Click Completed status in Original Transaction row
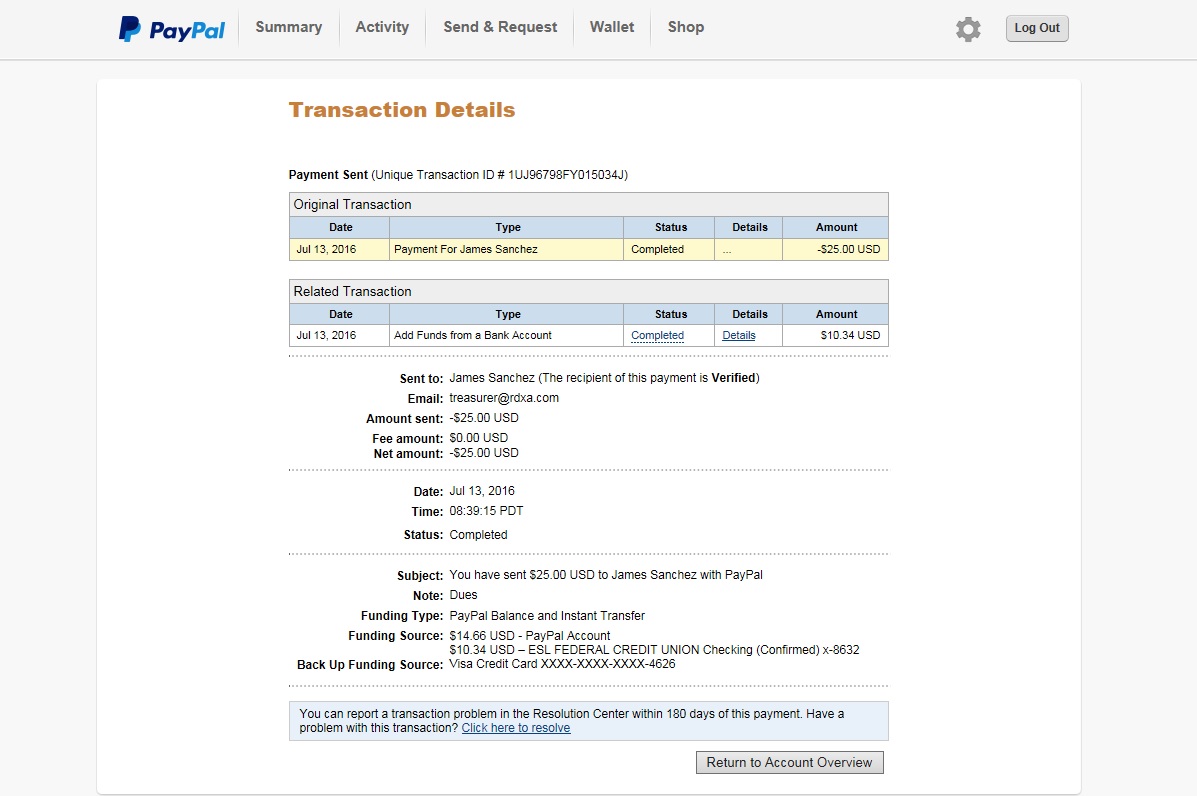 point(657,250)
